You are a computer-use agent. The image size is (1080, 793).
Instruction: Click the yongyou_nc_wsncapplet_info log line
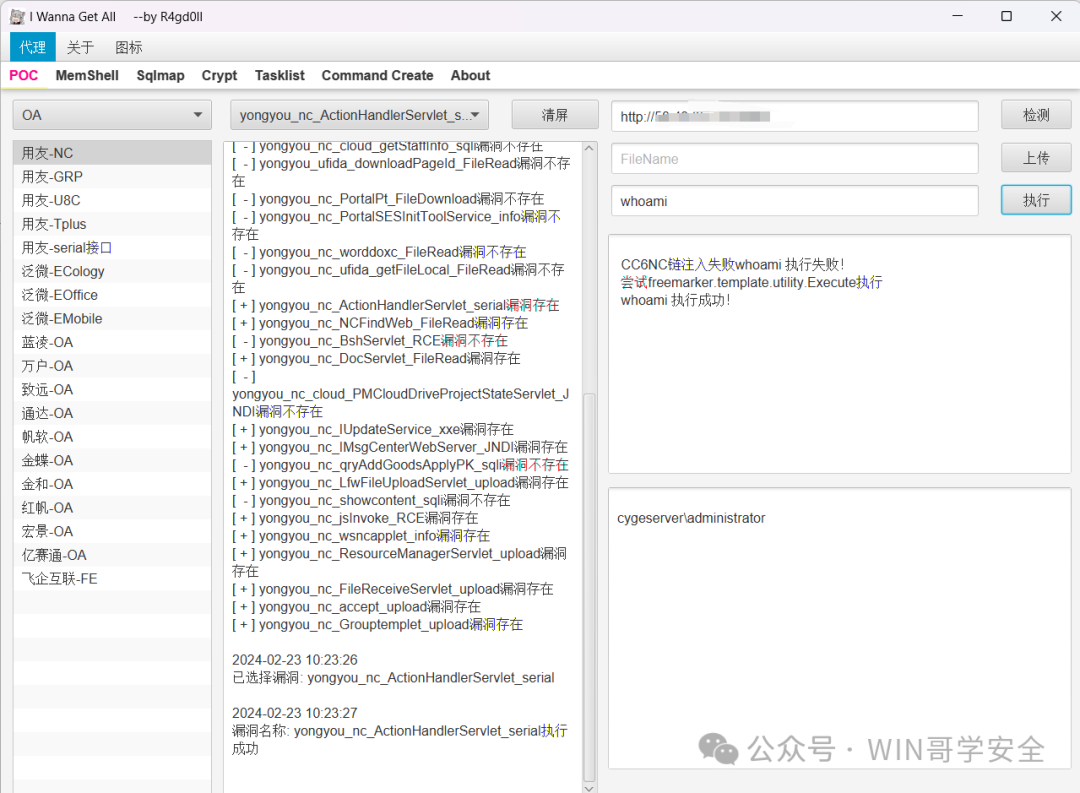(x=361, y=536)
